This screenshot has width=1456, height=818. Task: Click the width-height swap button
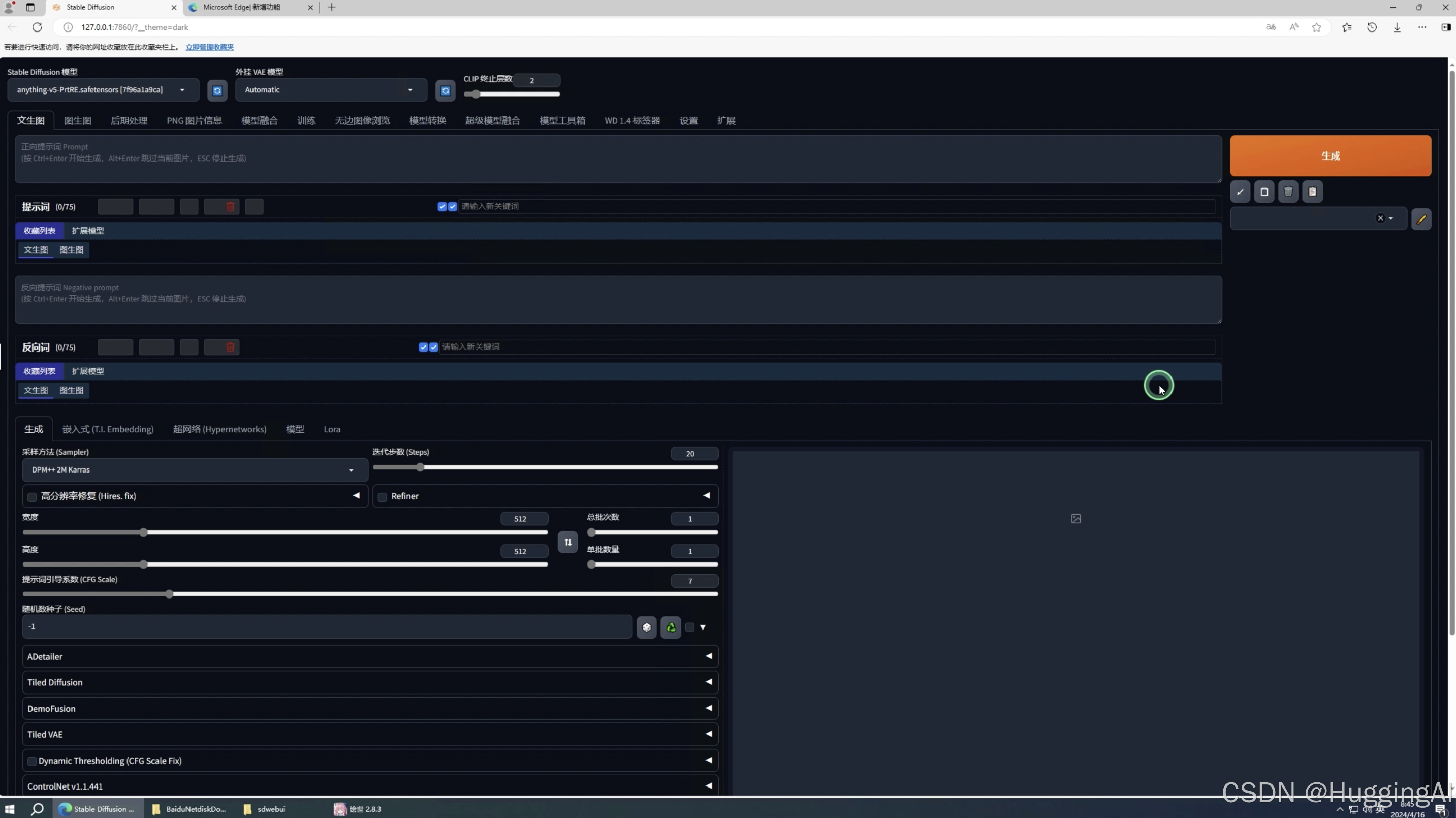tap(567, 542)
